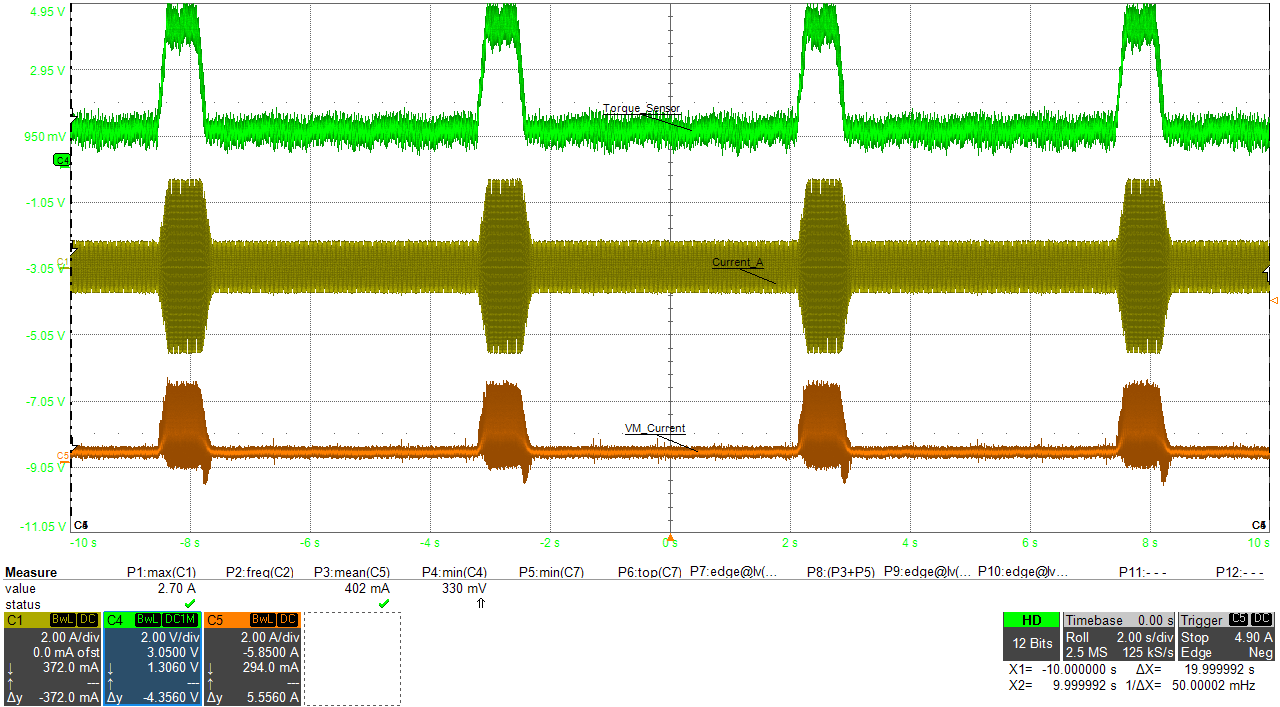
Task: Open the C1 channel descriptor box
Action: coord(52,659)
